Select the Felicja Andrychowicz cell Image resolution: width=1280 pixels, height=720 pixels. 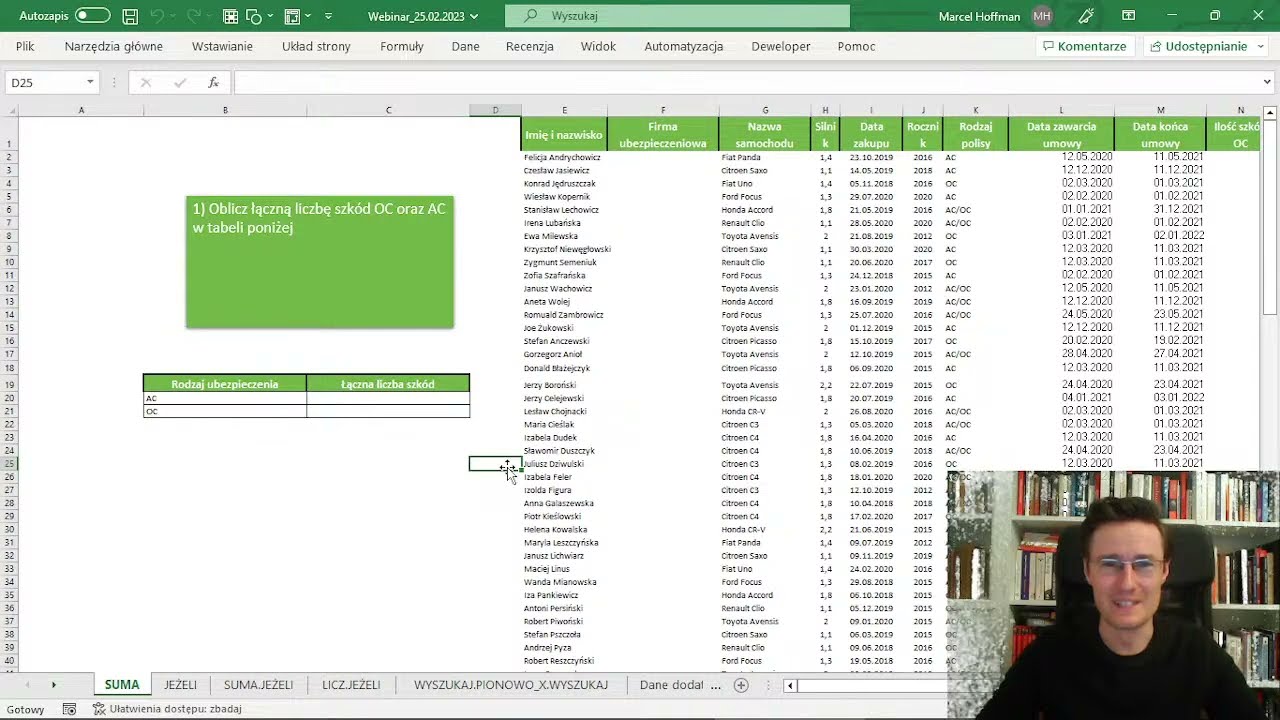[564, 157]
